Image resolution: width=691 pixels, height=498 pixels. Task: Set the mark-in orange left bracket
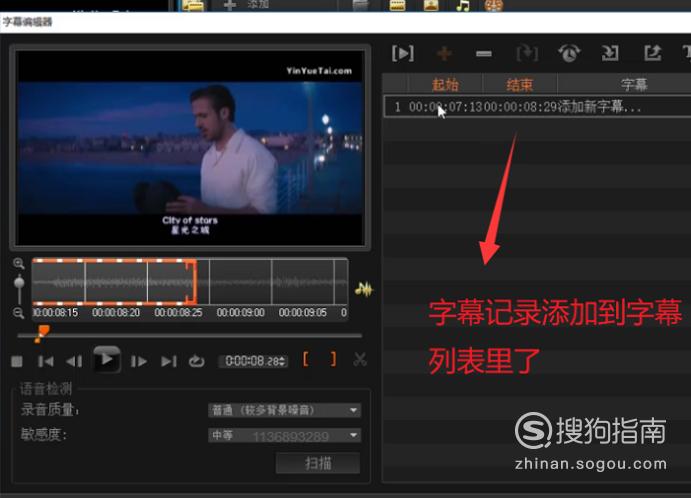point(305,359)
